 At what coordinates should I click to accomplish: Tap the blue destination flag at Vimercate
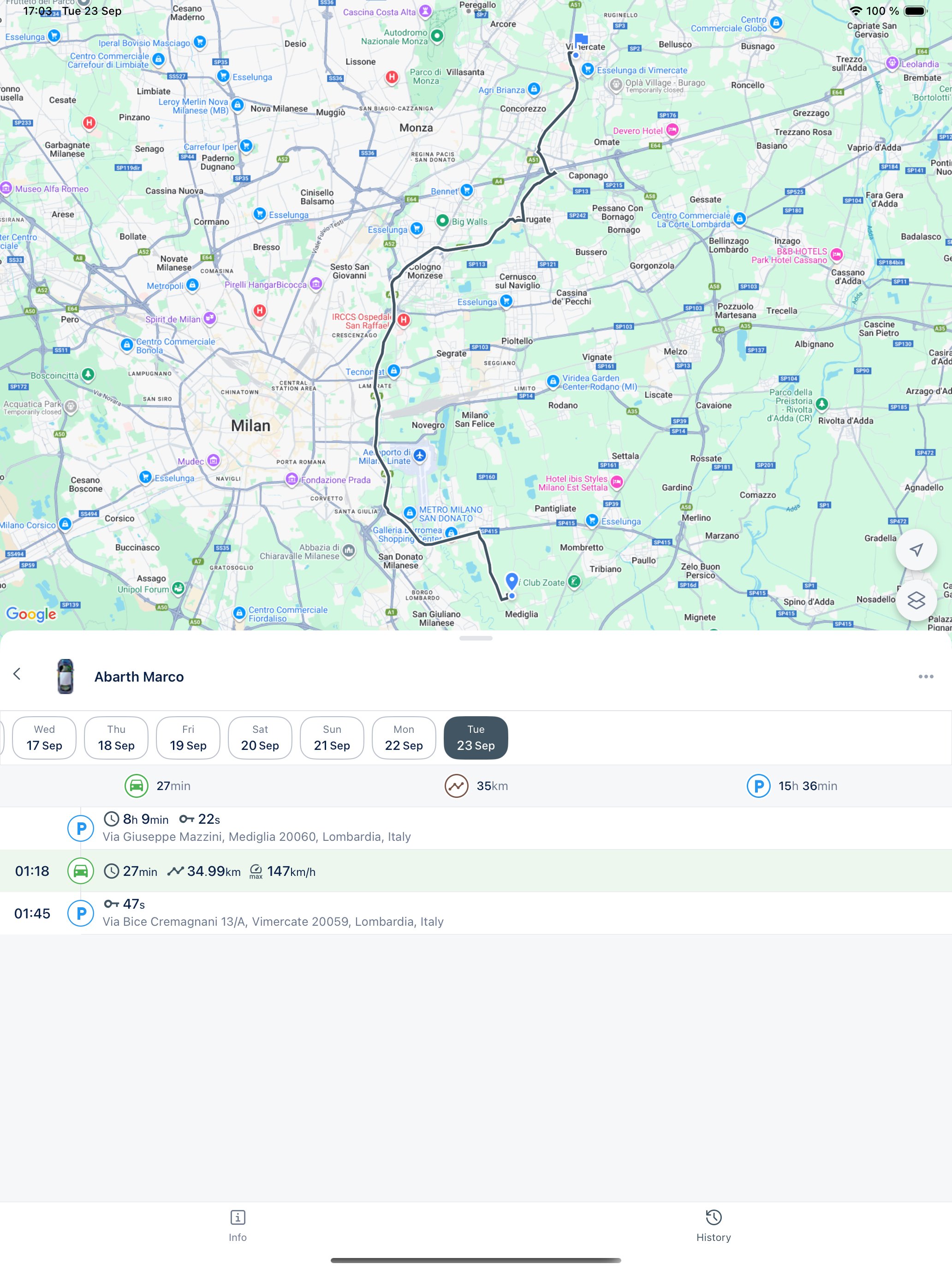point(580,42)
